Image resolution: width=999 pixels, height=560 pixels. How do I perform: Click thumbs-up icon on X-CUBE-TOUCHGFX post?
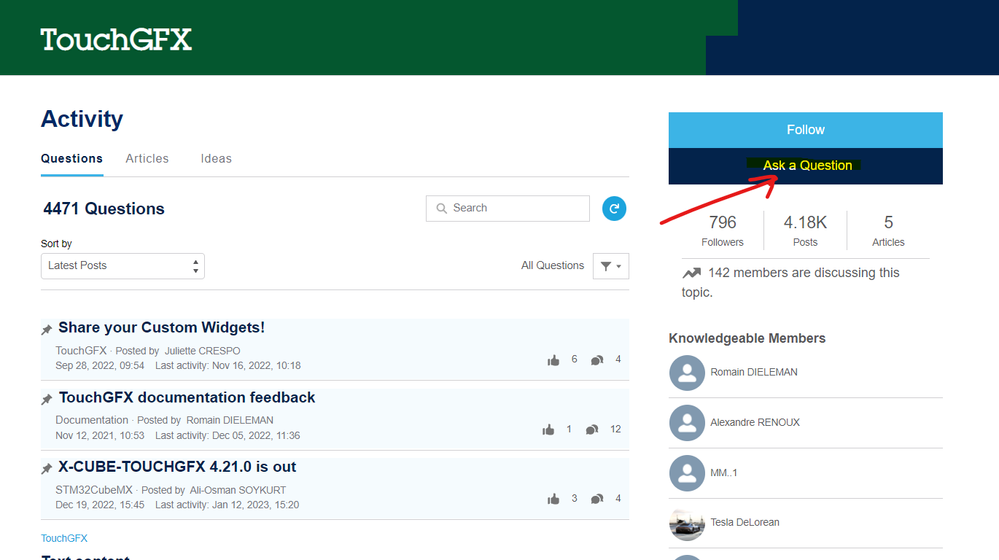553,499
